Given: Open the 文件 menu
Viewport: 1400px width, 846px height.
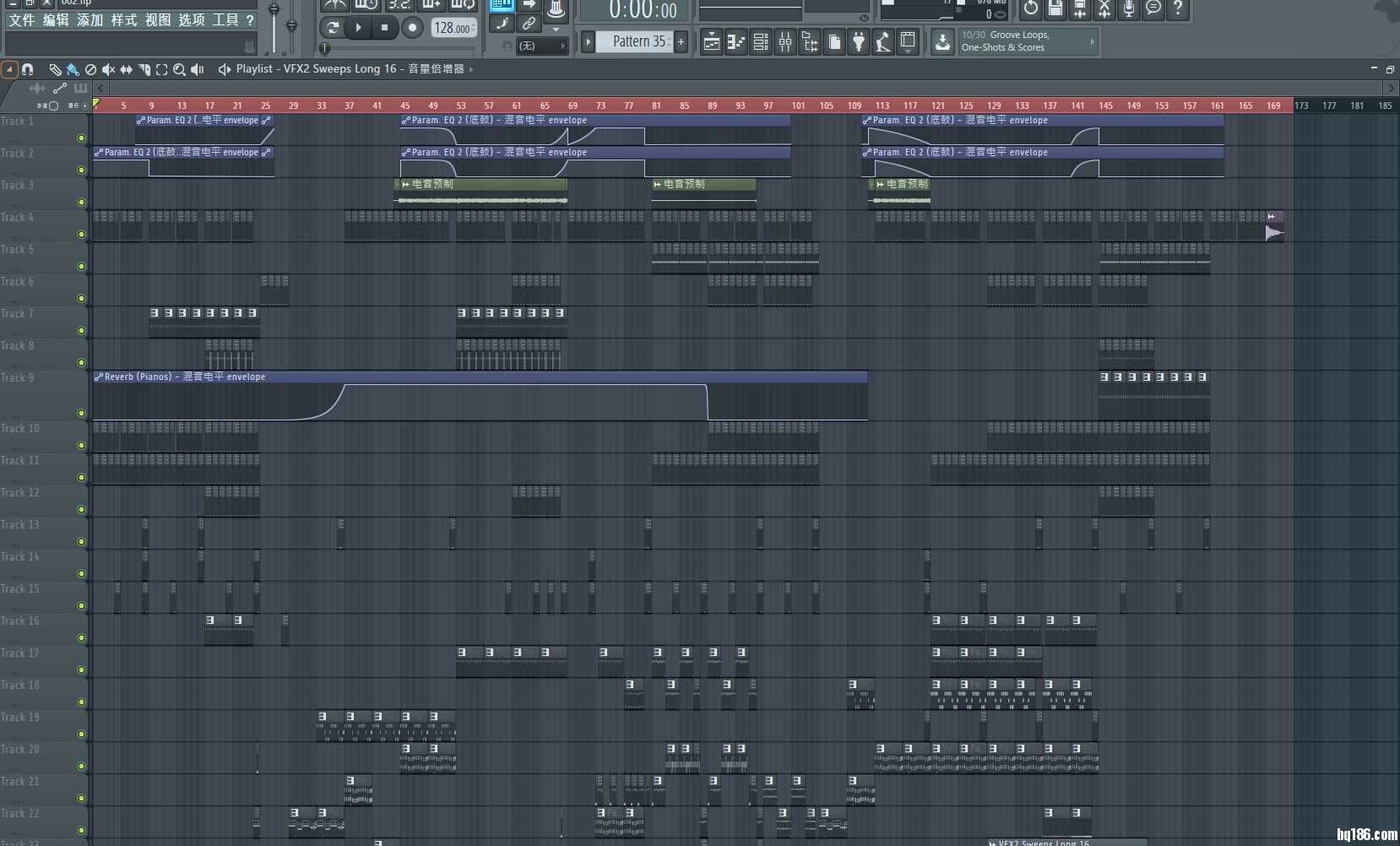Looking at the screenshot, I should pos(22,19).
